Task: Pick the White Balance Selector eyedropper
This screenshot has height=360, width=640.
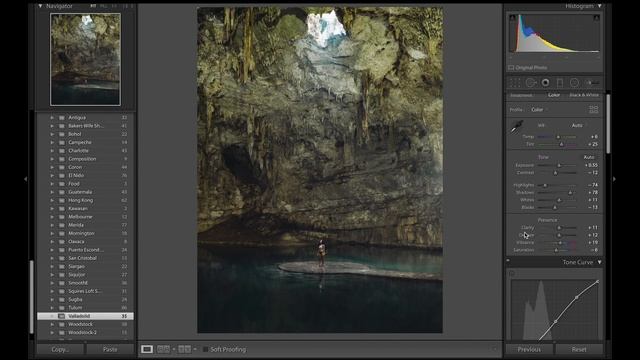Action: pyautogui.click(x=517, y=127)
